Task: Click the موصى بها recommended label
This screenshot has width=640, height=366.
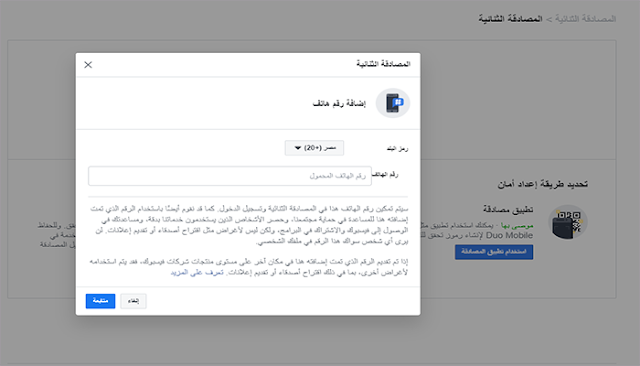Action: tap(517, 225)
